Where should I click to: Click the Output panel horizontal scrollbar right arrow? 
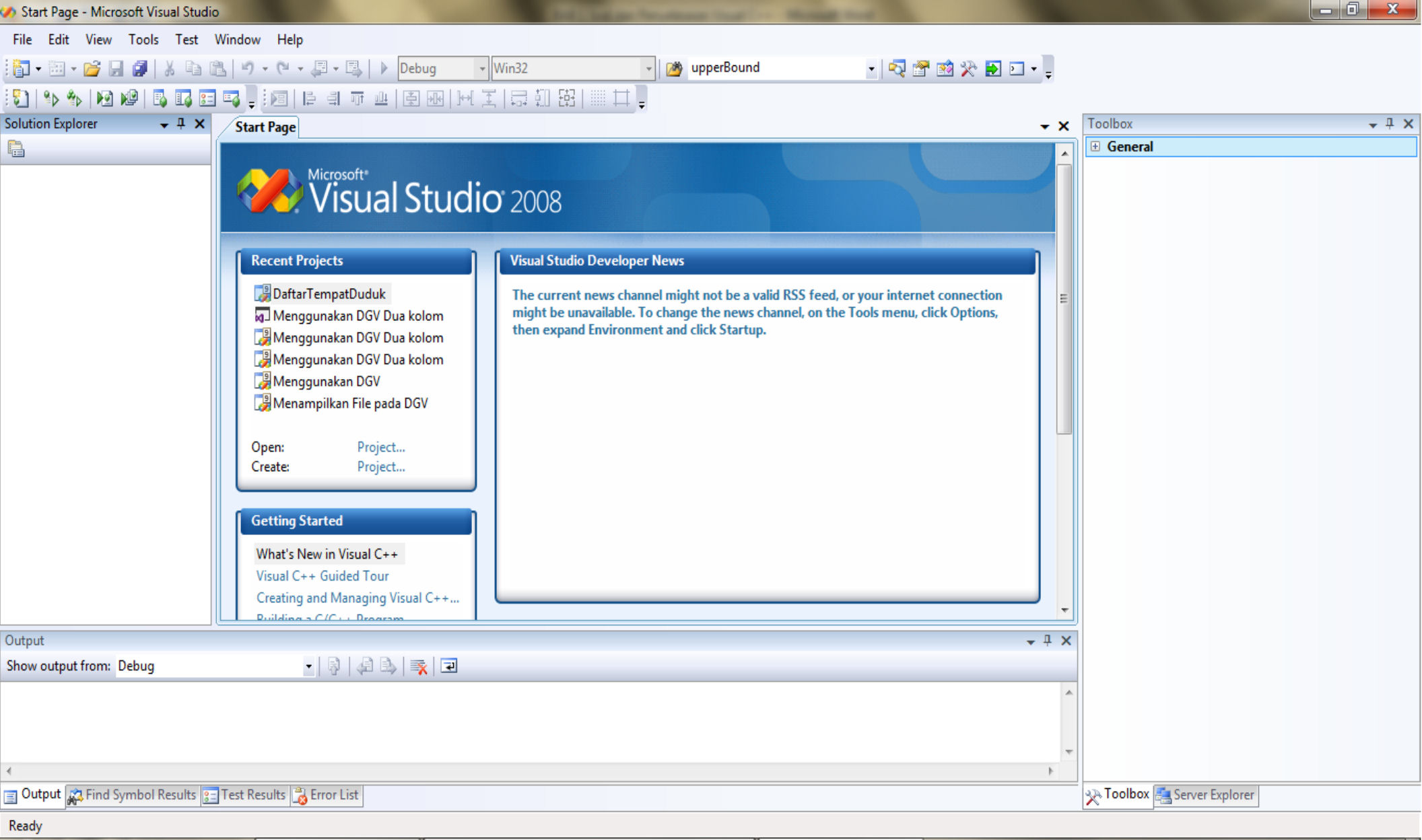[x=1051, y=771]
